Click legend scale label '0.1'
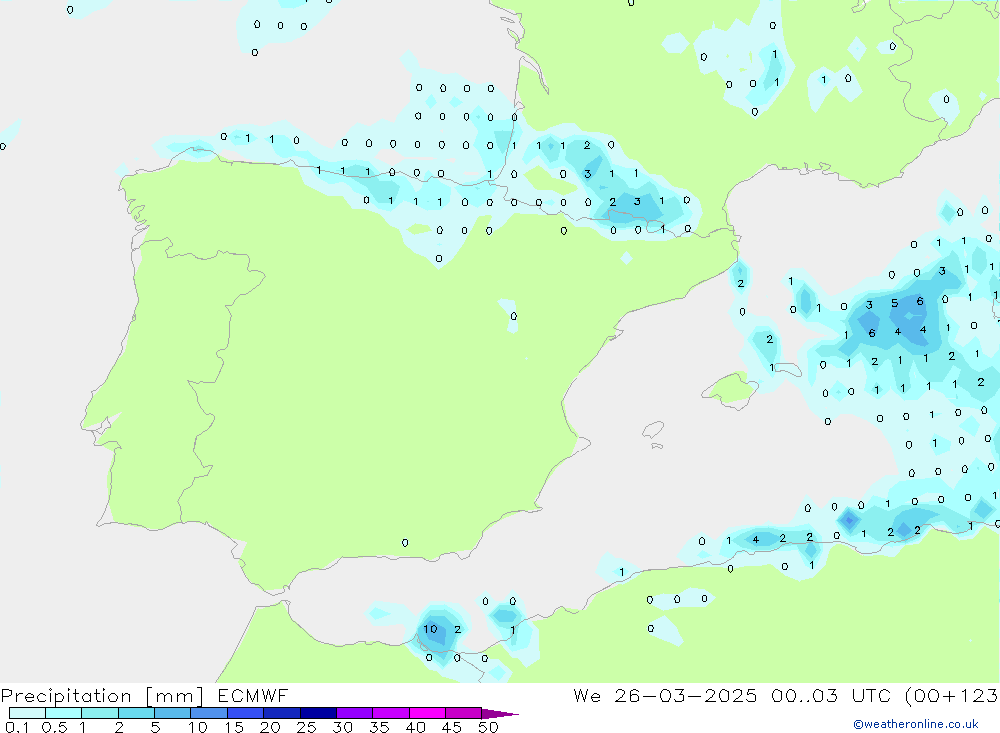The width and height of the screenshot is (1000, 733). 17,727
